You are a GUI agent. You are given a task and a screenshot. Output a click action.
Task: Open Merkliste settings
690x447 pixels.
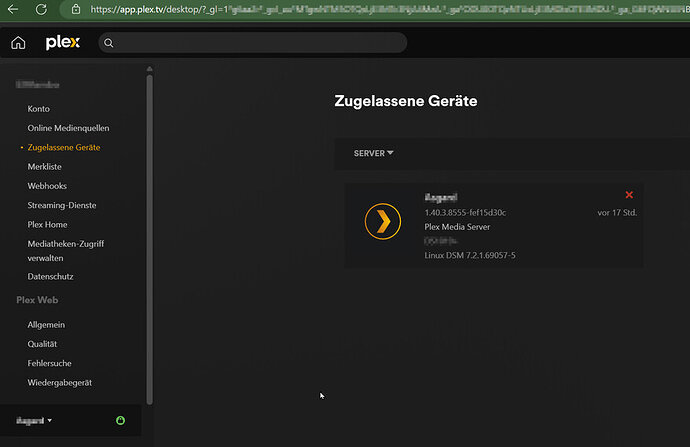(x=44, y=167)
